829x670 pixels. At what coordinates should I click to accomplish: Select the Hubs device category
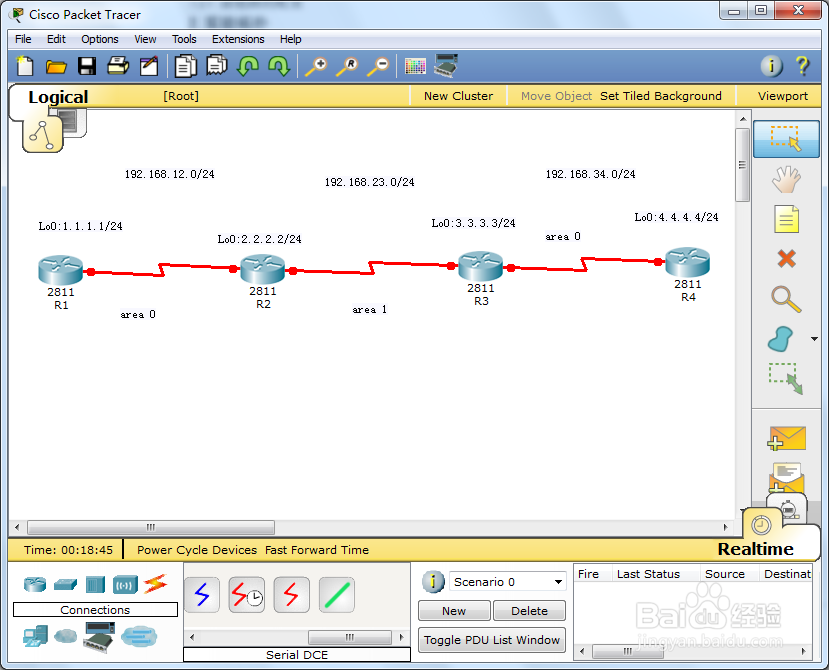point(95,585)
